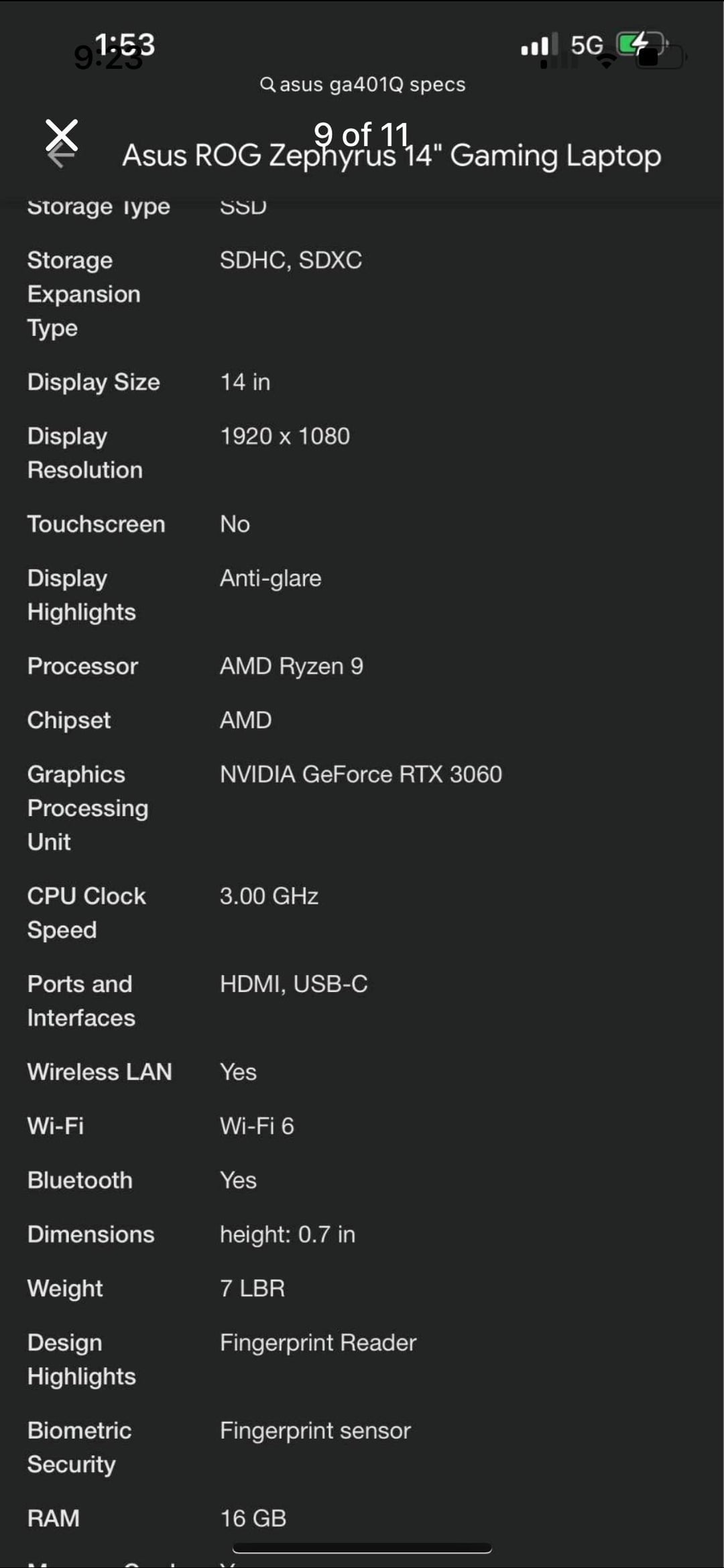Tap the 16 GB RAM value
Image resolution: width=724 pixels, height=1568 pixels.
[253, 1518]
